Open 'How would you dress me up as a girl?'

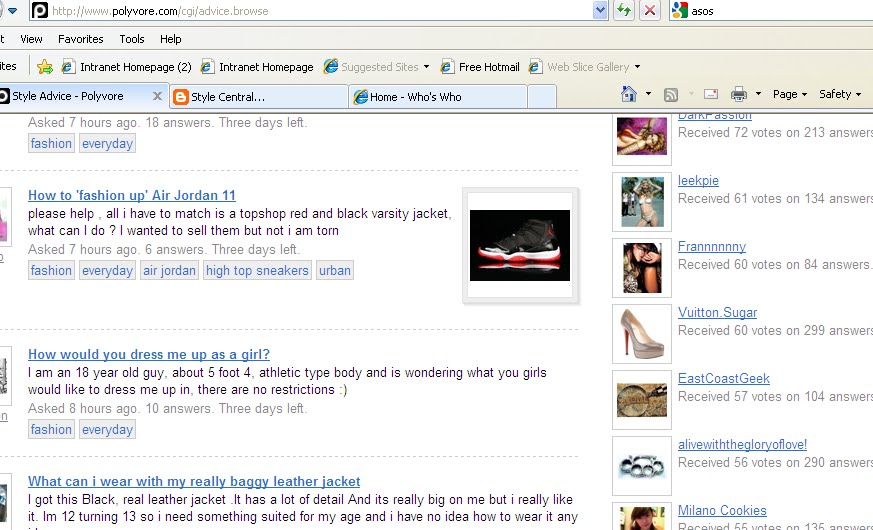coord(149,355)
